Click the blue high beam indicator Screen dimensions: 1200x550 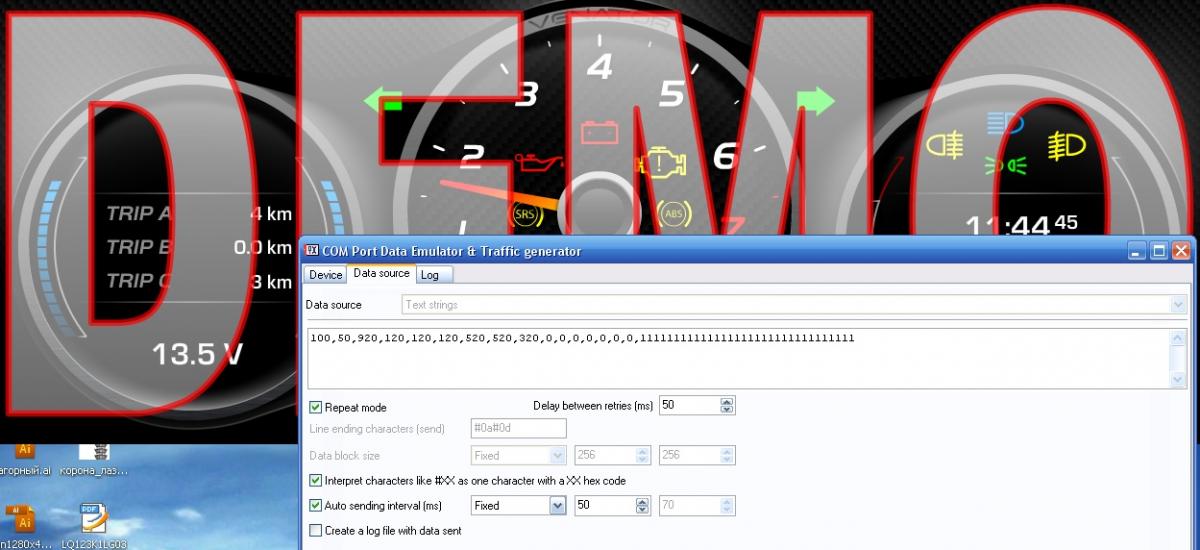(1003, 123)
